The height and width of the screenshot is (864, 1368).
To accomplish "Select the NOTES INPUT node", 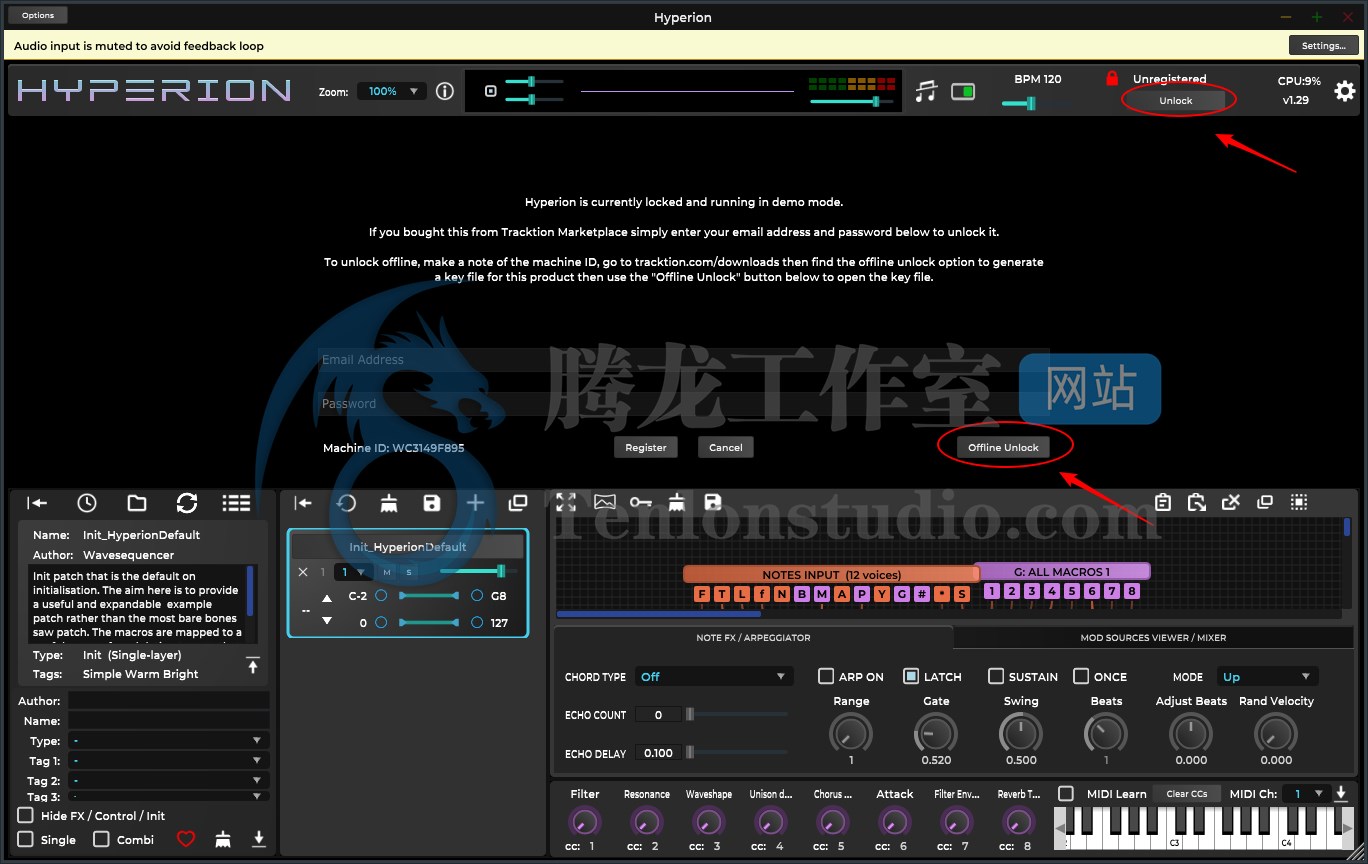I will point(831,575).
